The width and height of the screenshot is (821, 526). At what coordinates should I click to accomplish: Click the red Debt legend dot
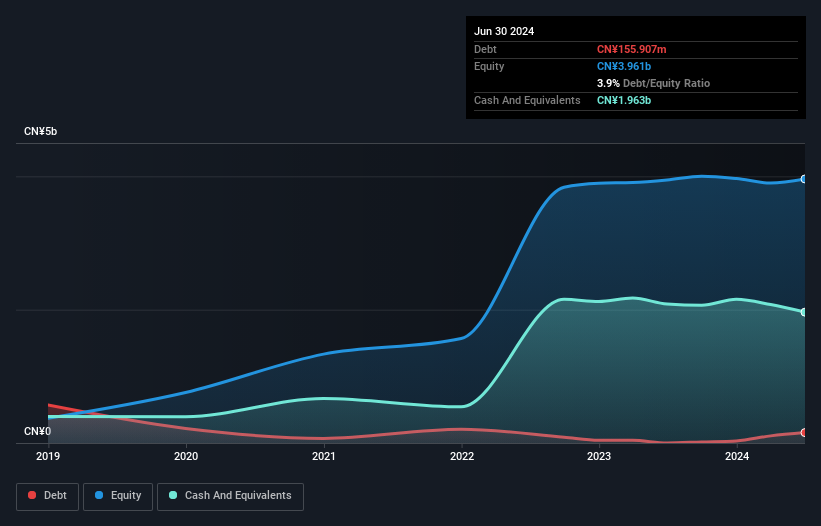(32, 495)
